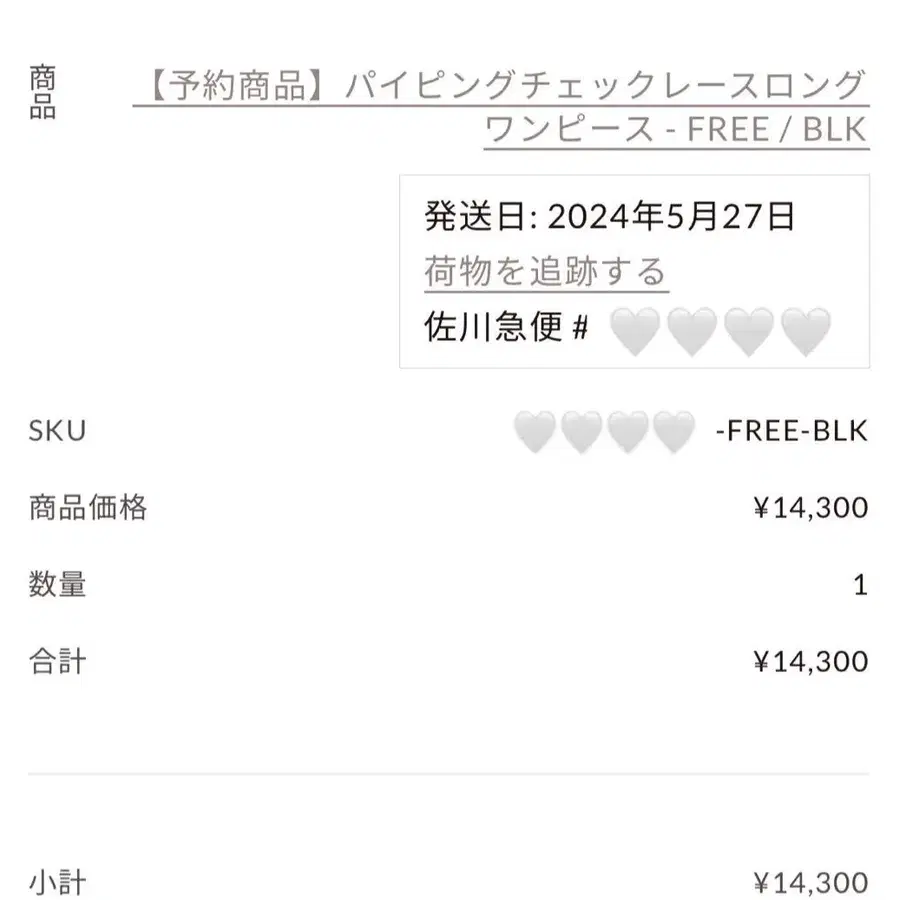Click the third heart in the SKU row
This screenshot has height=900, width=900.
click(627, 431)
